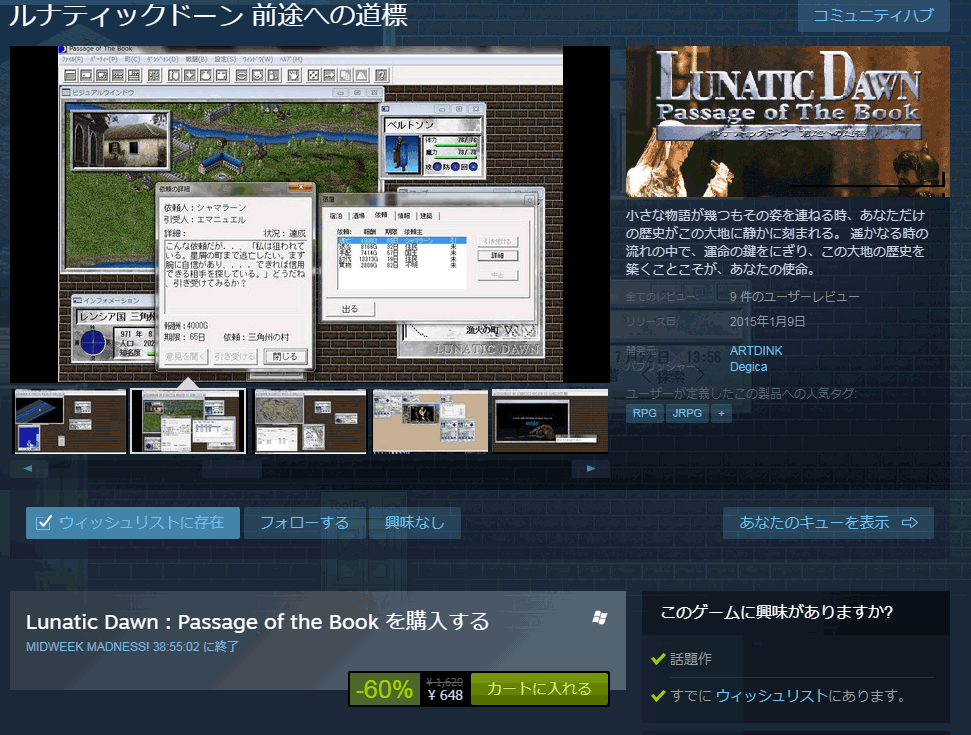
Task: Open the 9 件のユーザーレビュー reviews link
Action: 795,297
